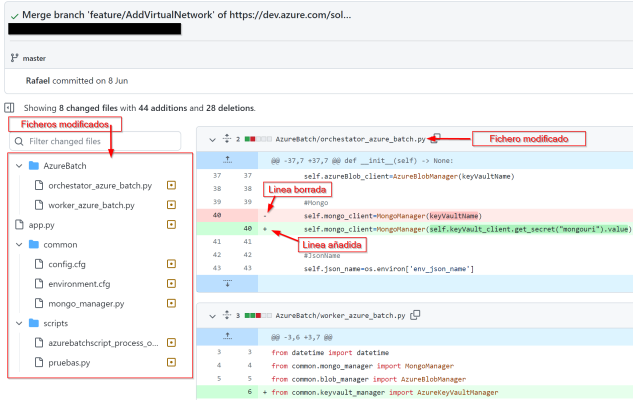Click the diffstat bar of worker file
This screenshot has width=633, height=400.
[x=258, y=315]
